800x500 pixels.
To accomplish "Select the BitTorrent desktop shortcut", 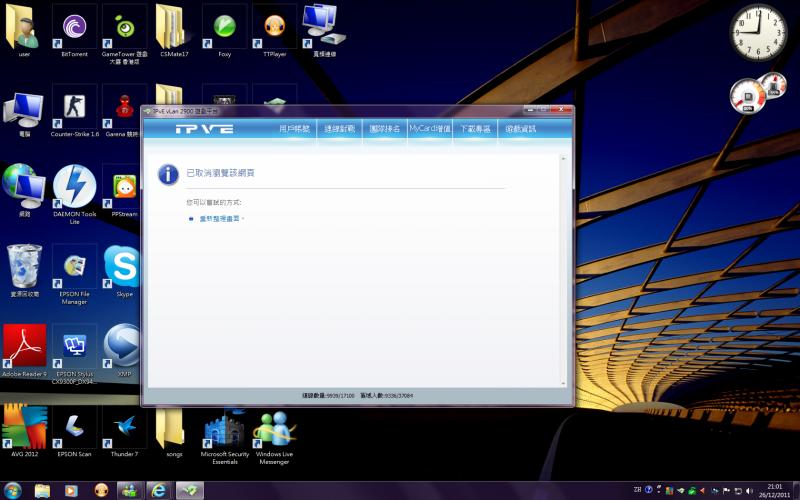I will tap(74, 31).
